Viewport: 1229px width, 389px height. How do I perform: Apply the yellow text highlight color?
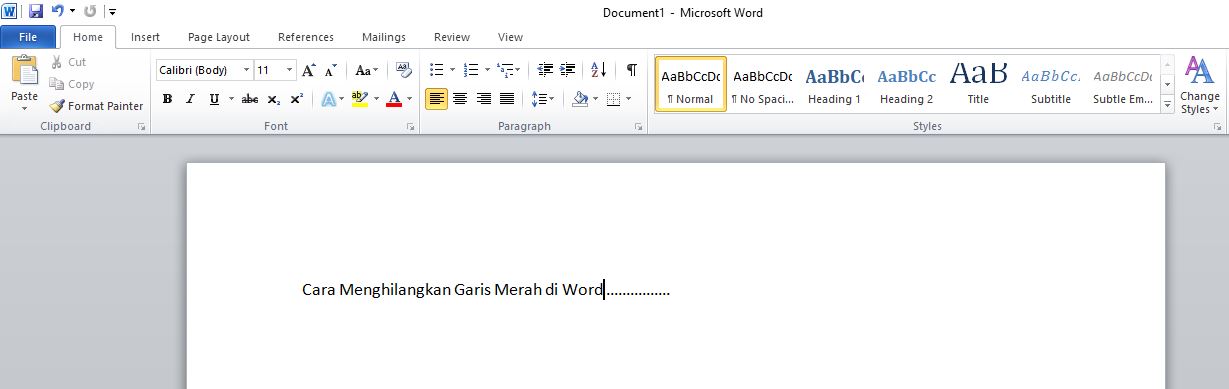click(360, 99)
